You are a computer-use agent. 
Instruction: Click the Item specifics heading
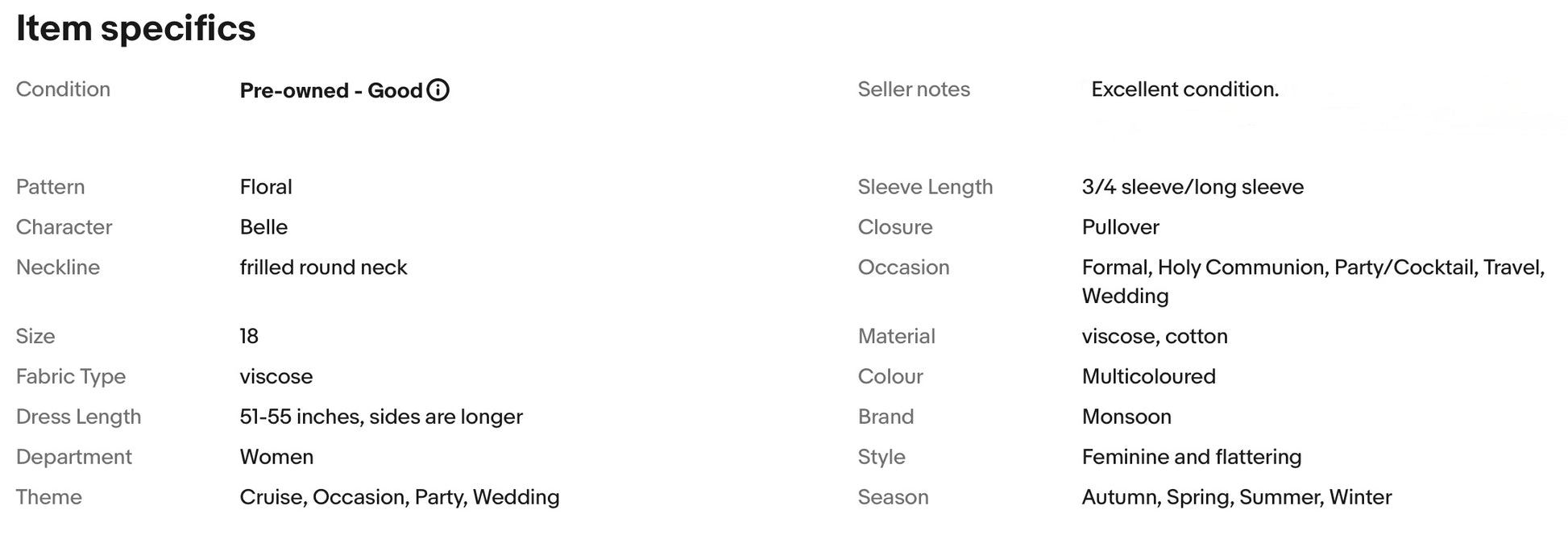point(135,28)
